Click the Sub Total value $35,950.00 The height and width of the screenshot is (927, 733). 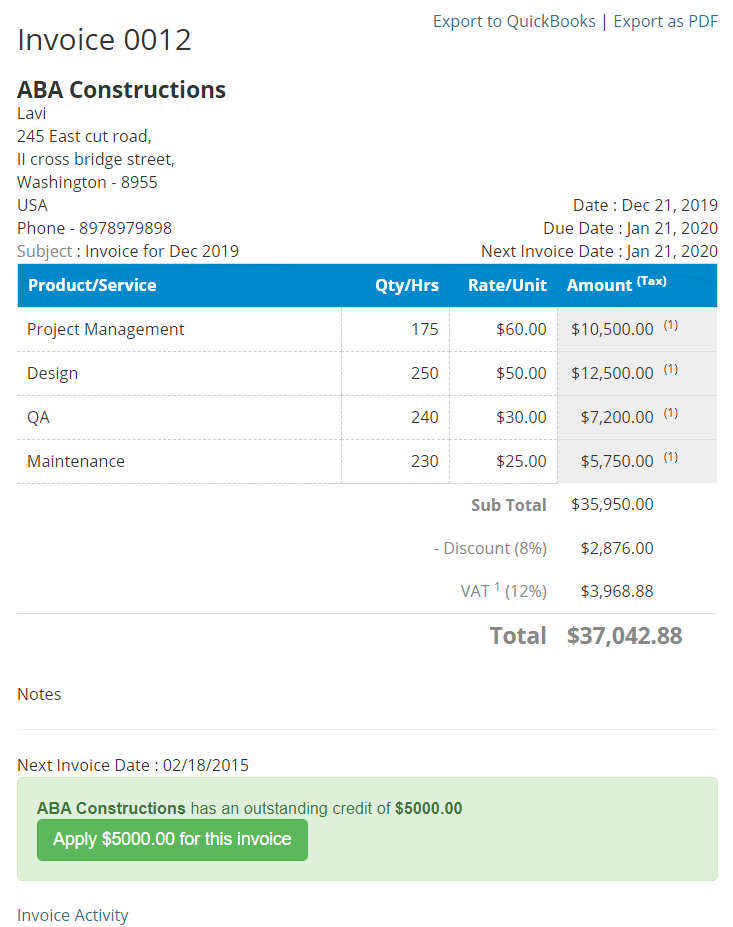tap(612, 504)
